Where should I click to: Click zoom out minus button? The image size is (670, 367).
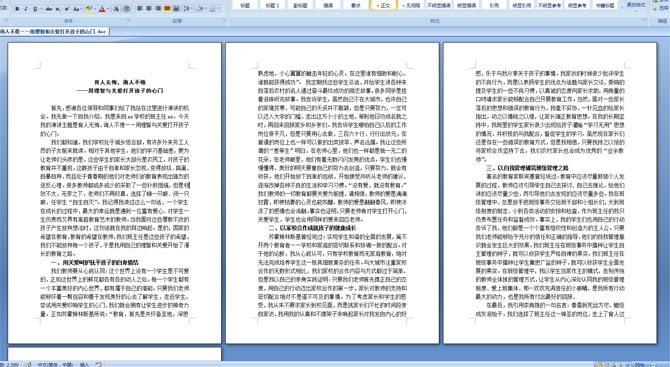tap(653, 364)
